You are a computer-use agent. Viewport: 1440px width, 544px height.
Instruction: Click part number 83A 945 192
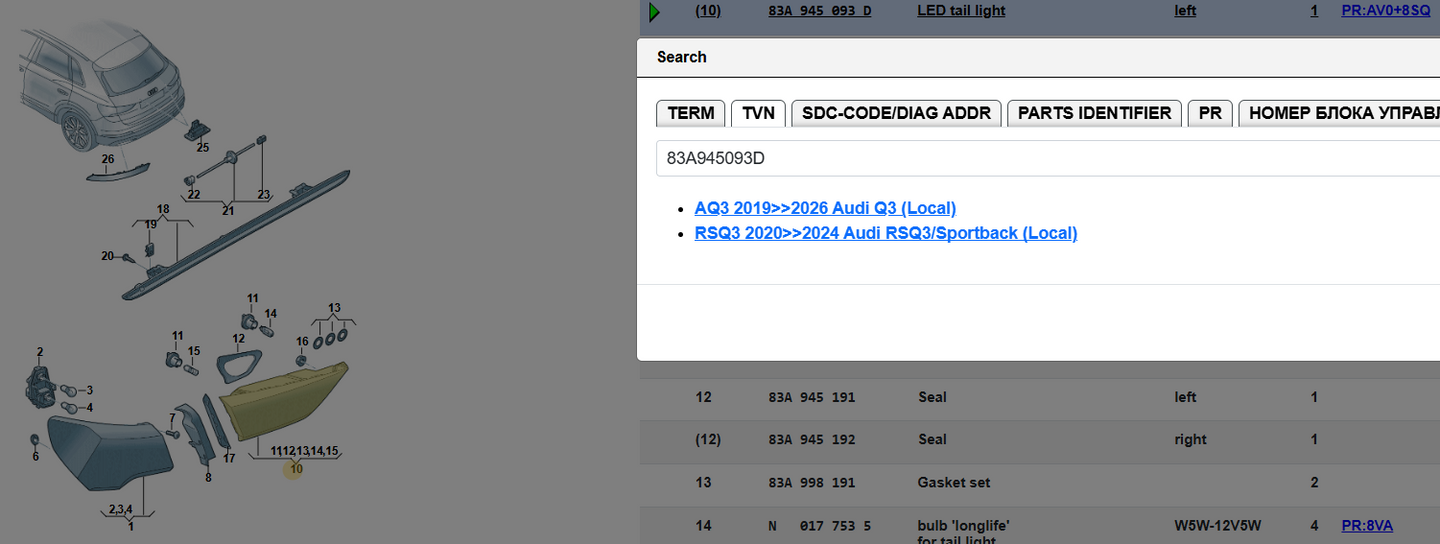click(x=811, y=439)
